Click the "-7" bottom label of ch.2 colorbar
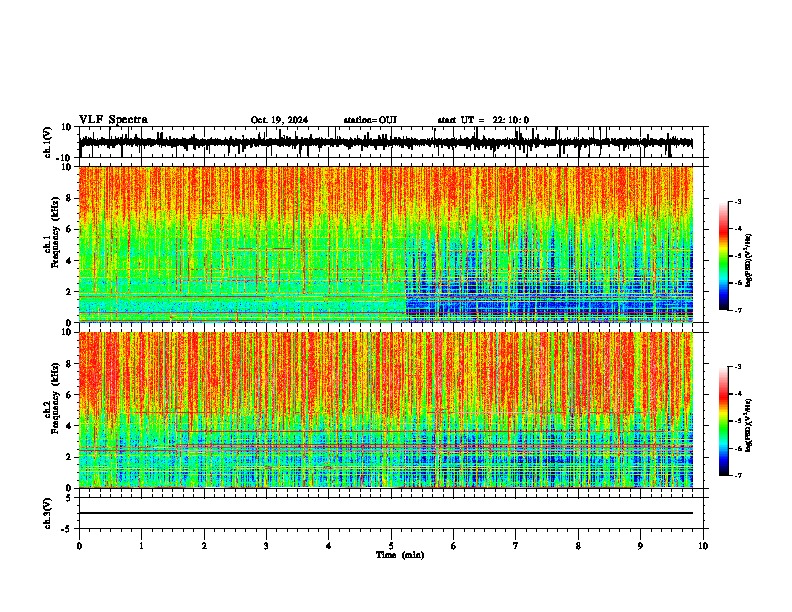The height and width of the screenshot is (612, 792). tap(737, 475)
